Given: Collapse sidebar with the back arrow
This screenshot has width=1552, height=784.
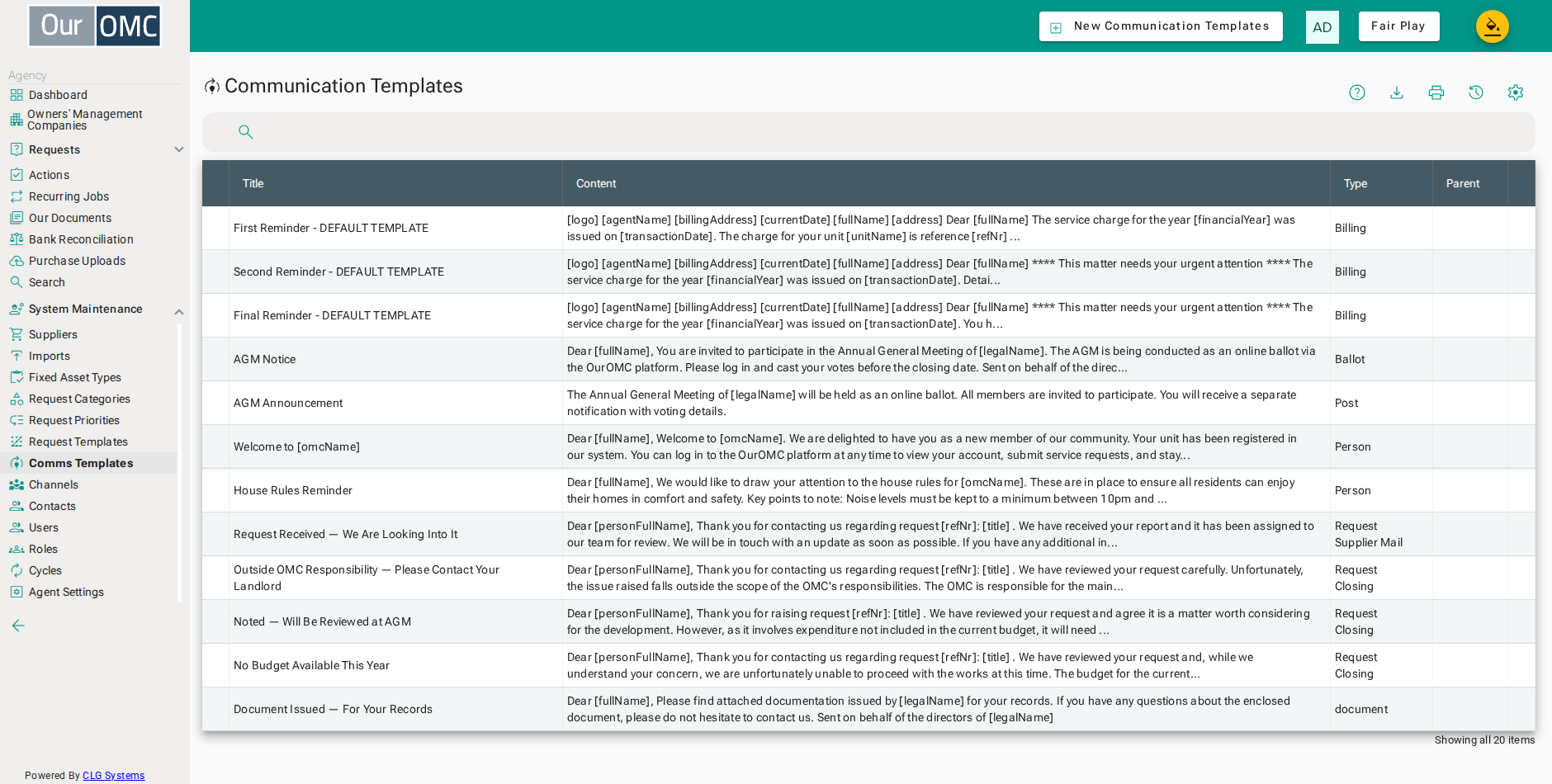Looking at the screenshot, I should [x=18, y=626].
